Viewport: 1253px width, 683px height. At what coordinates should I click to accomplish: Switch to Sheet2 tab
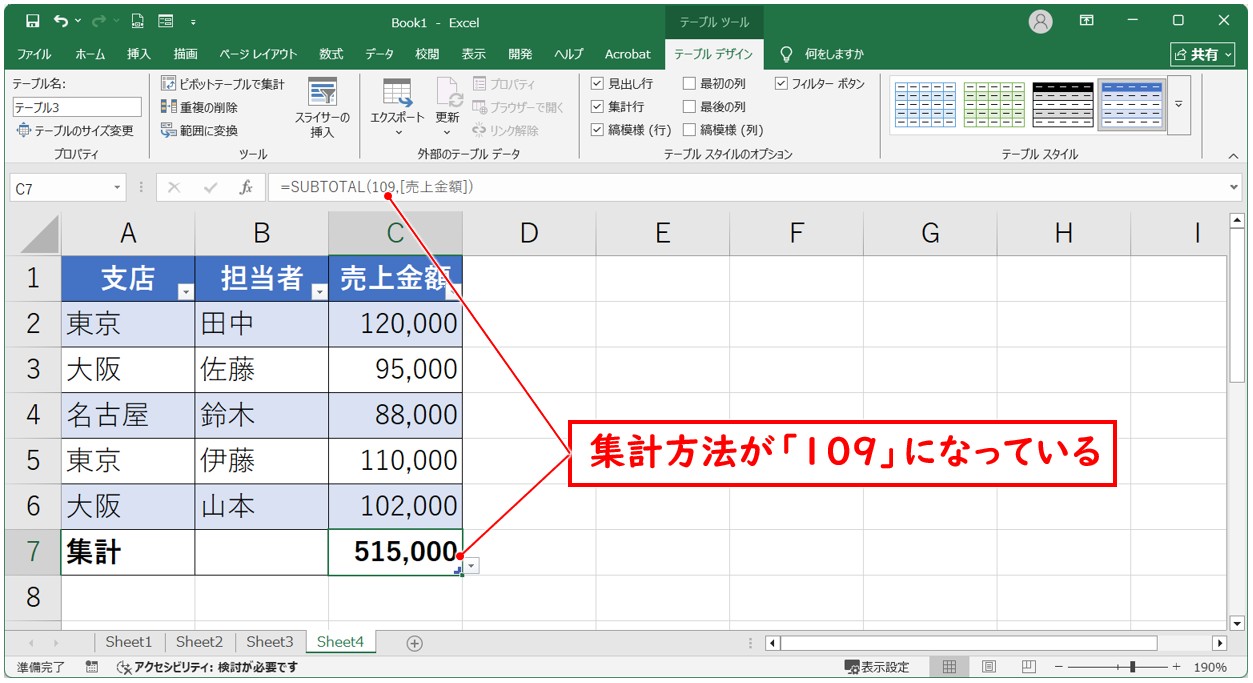199,642
